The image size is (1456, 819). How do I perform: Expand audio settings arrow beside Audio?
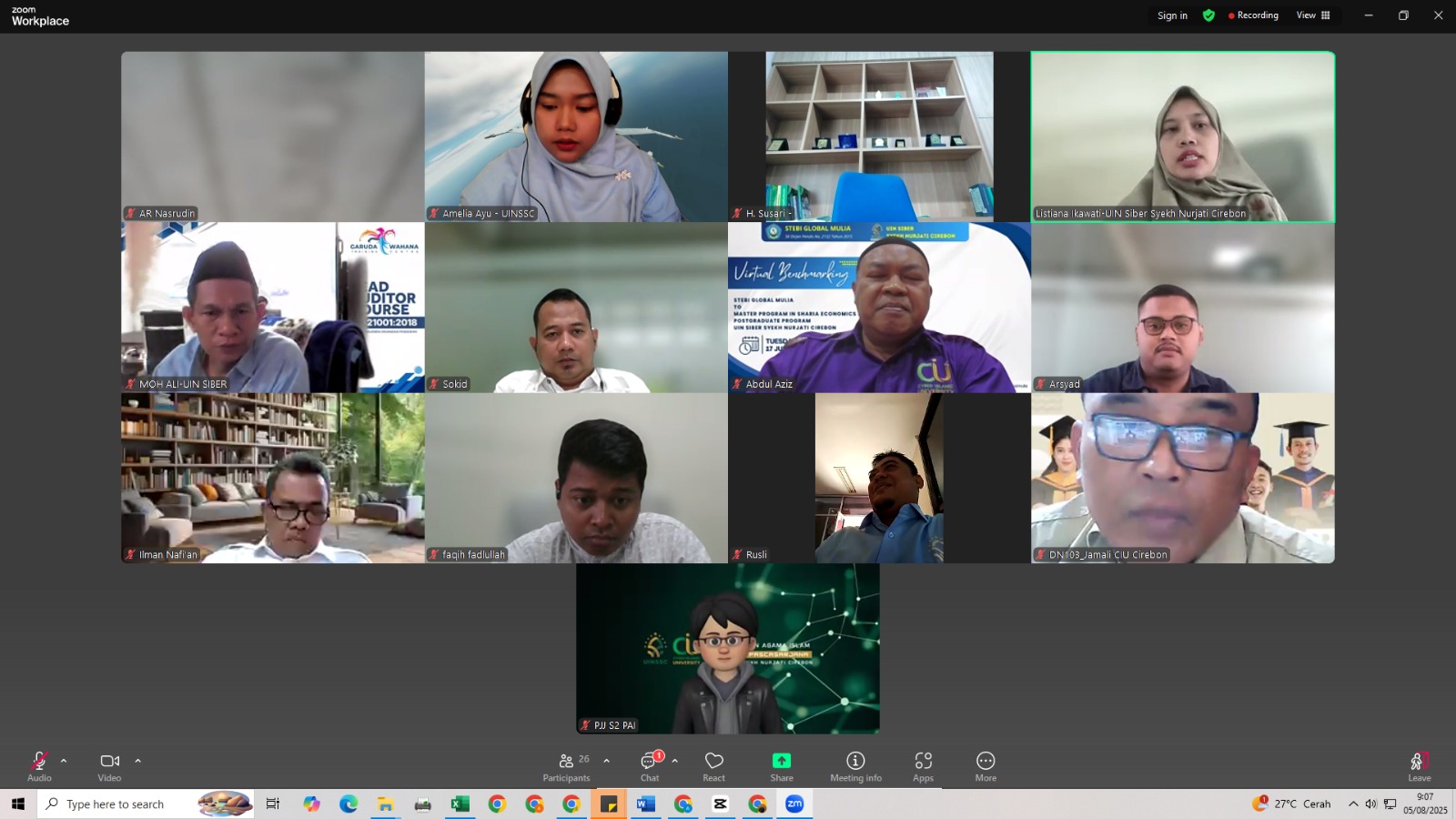click(64, 761)
